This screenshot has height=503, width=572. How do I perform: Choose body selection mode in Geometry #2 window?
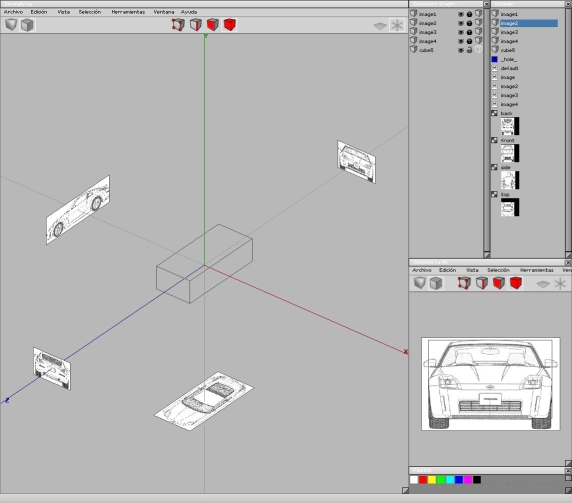click(x=516, y=283)
